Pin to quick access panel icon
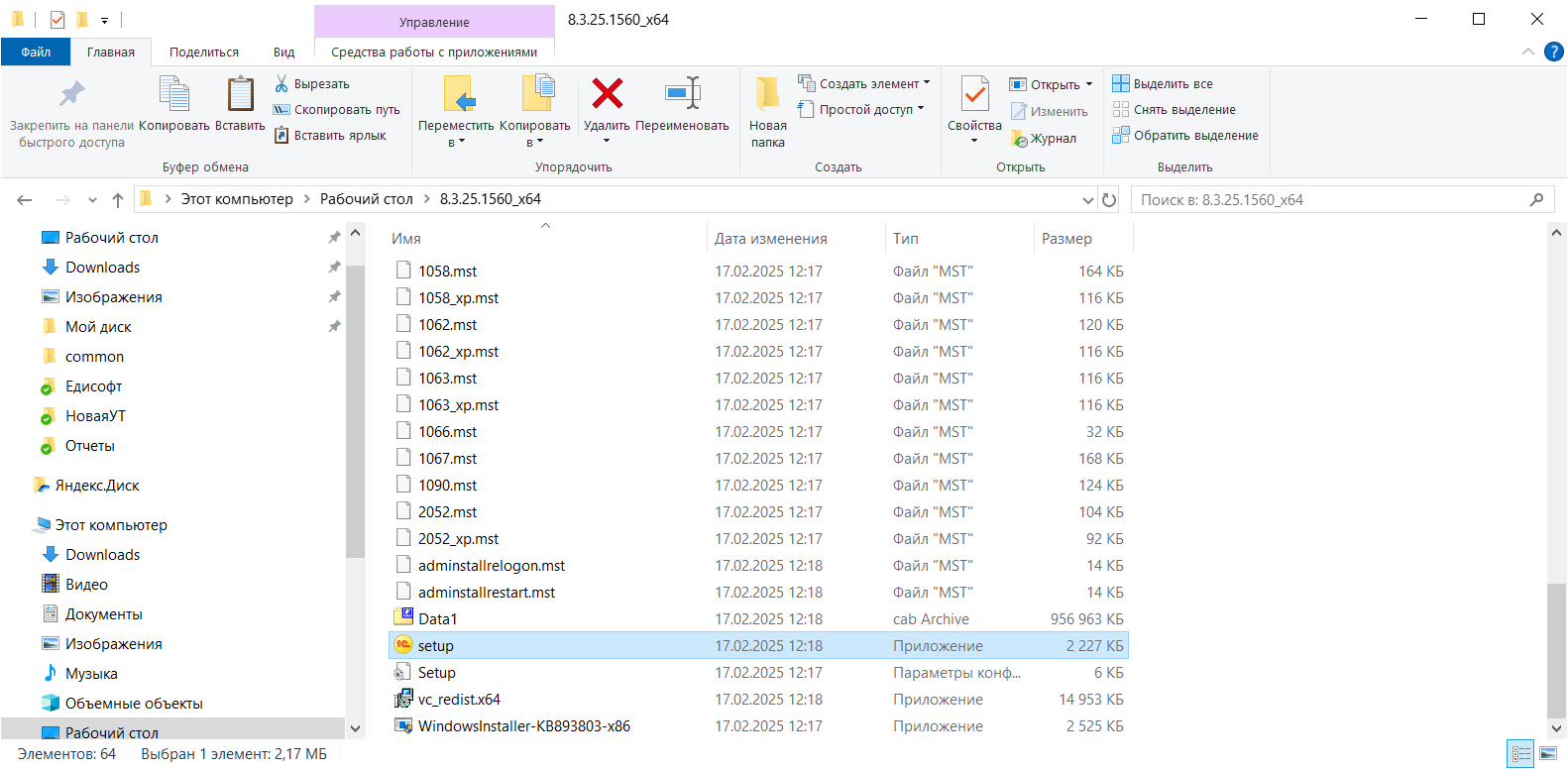Viewport: 1568px width, 769px height. tap(71, 95)
